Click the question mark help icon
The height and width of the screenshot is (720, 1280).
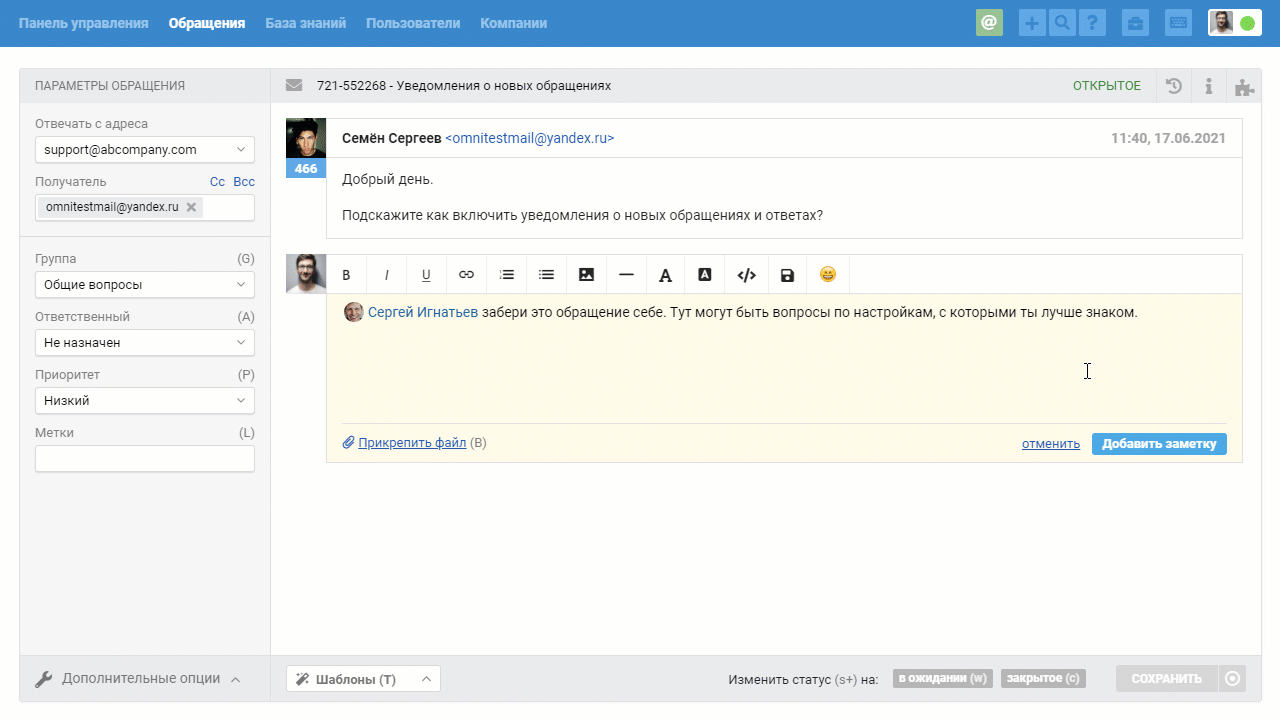pos(1092,23)
